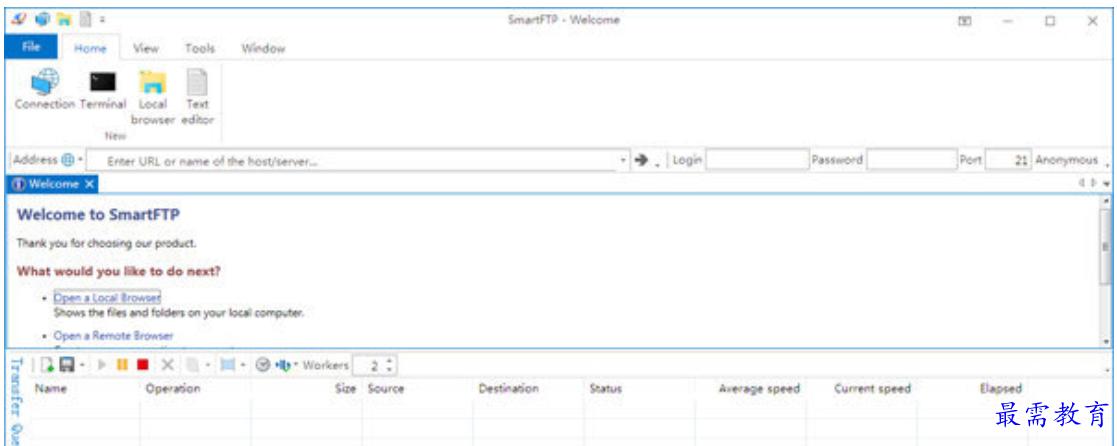Open the save queue dropdown arrow
Viewport: 1117px width, 446px height.
click(83, 365)
